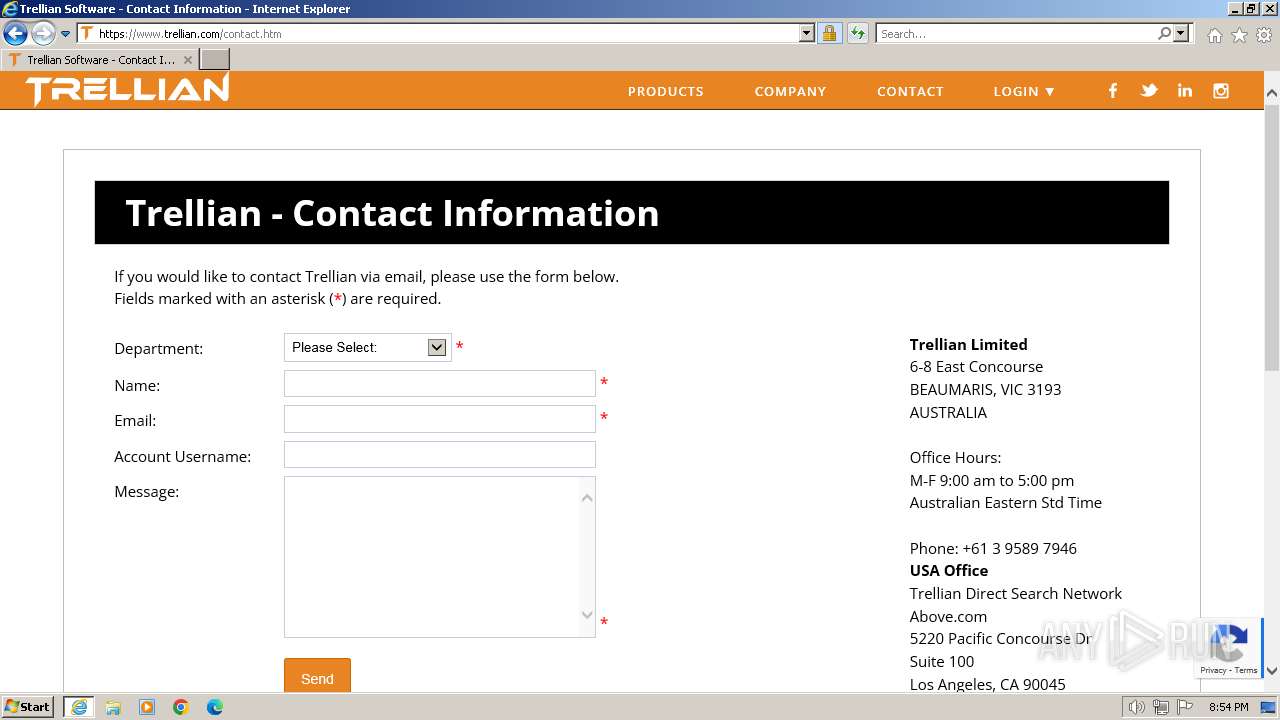Visit the Twitter profile icon

coord(1149,91)
